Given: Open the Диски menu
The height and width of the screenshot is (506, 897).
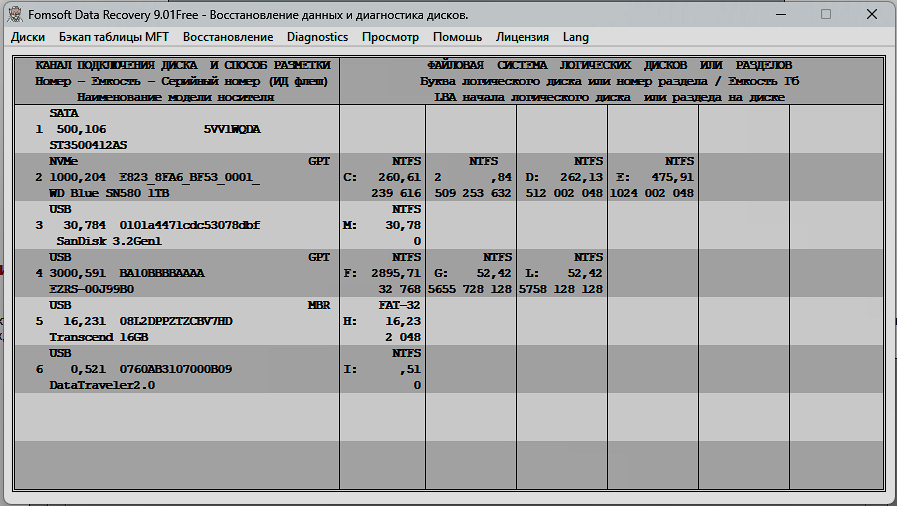Looking at the screenshot, I should pyautogui.click(x=28, y=37).
